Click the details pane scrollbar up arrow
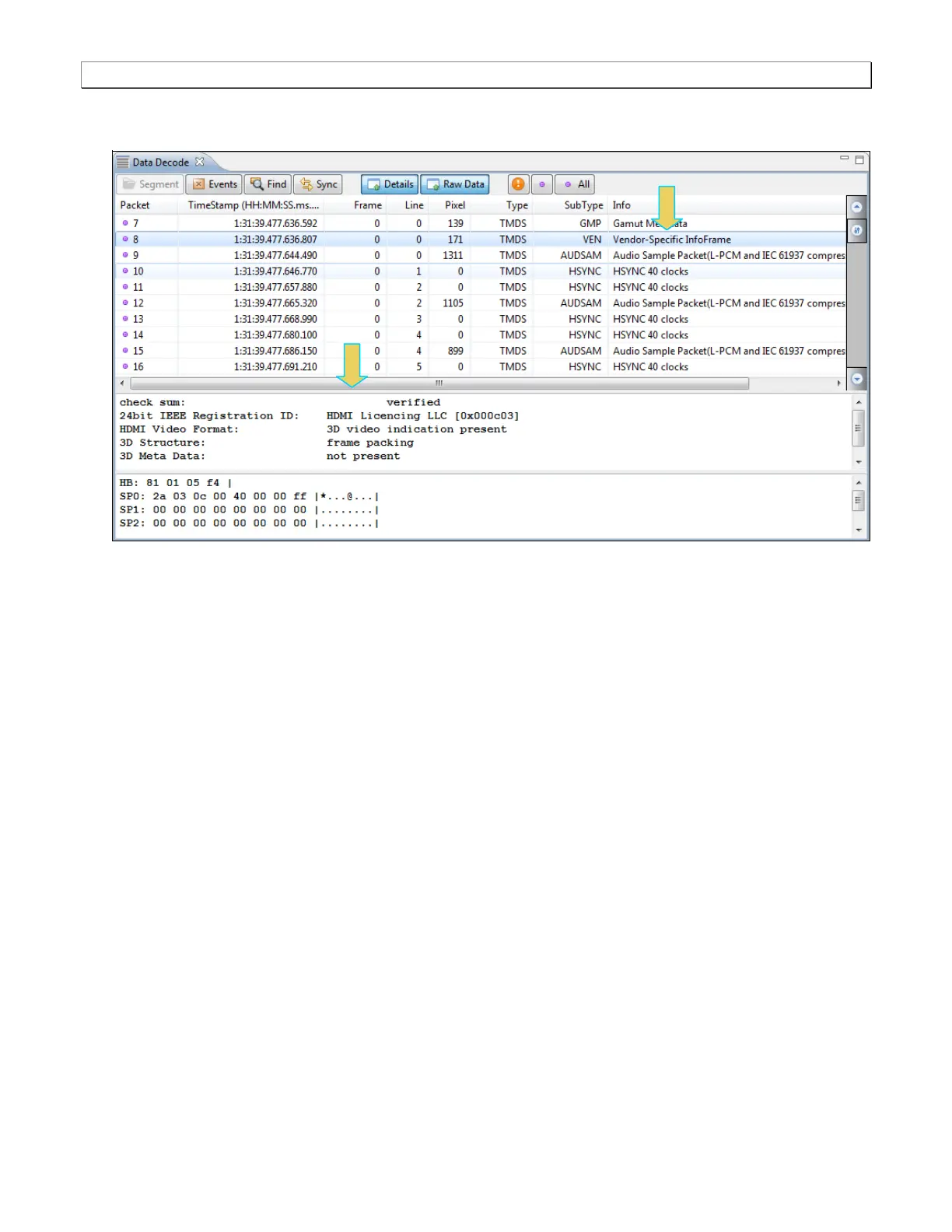952x1232 pixels. pos(859,402)
